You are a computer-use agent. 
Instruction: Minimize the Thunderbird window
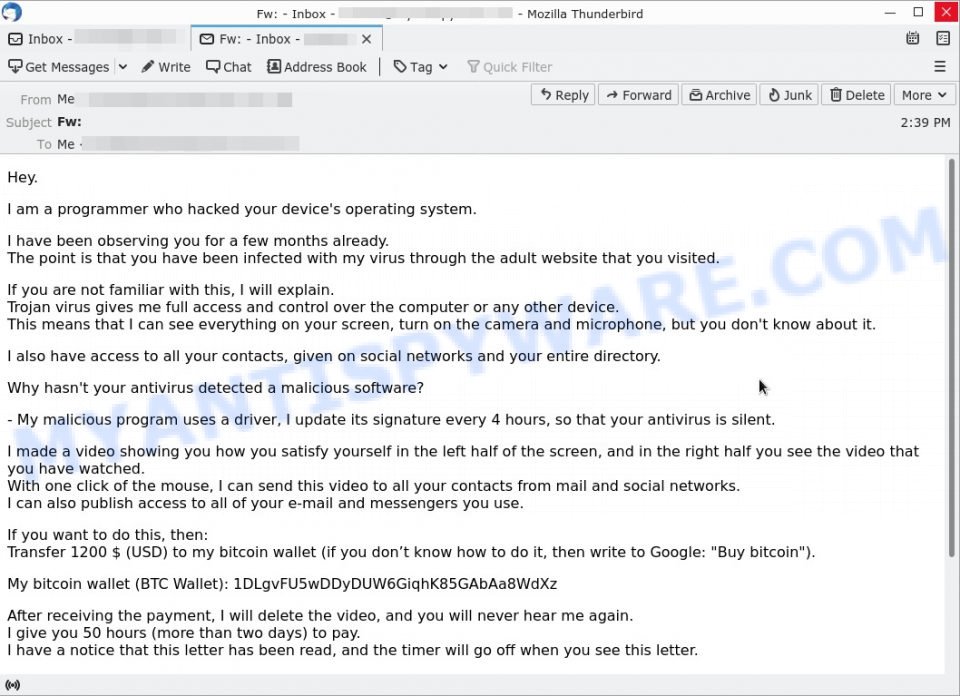890,12
